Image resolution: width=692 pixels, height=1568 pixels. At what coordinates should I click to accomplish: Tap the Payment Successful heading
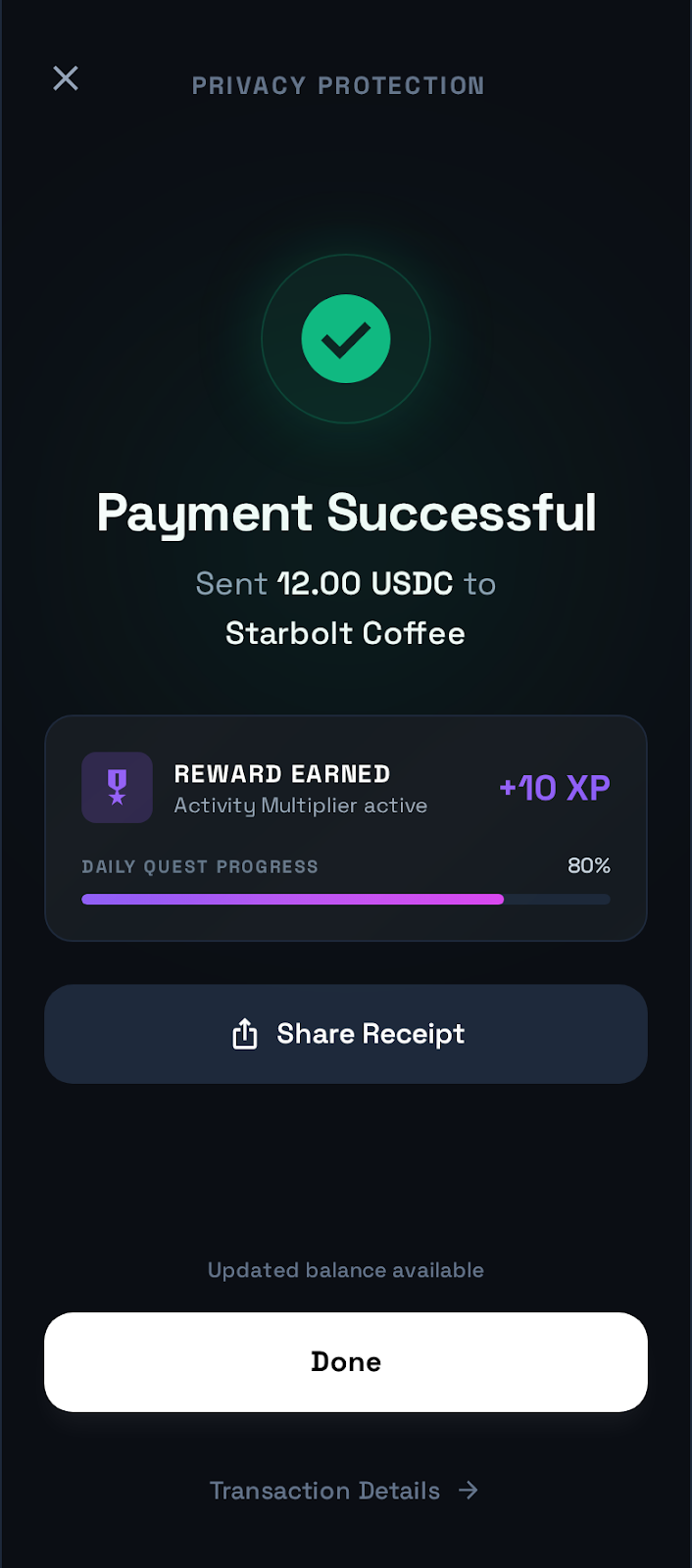pyautogui.click(x=346, y=513)
